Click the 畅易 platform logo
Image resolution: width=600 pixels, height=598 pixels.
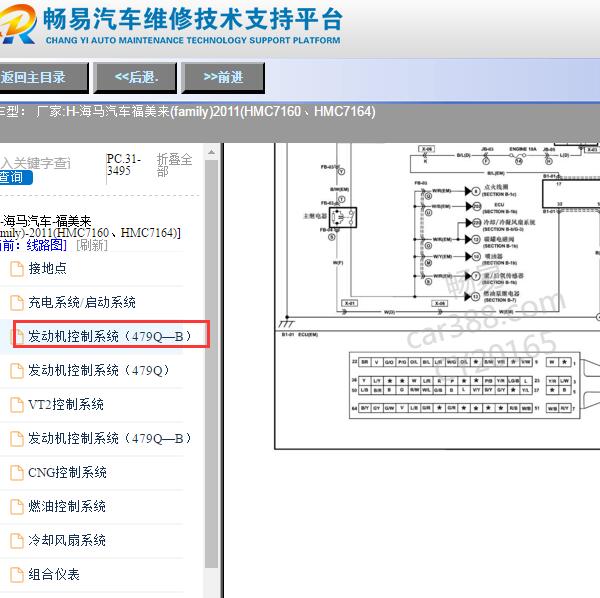[18, 25]
